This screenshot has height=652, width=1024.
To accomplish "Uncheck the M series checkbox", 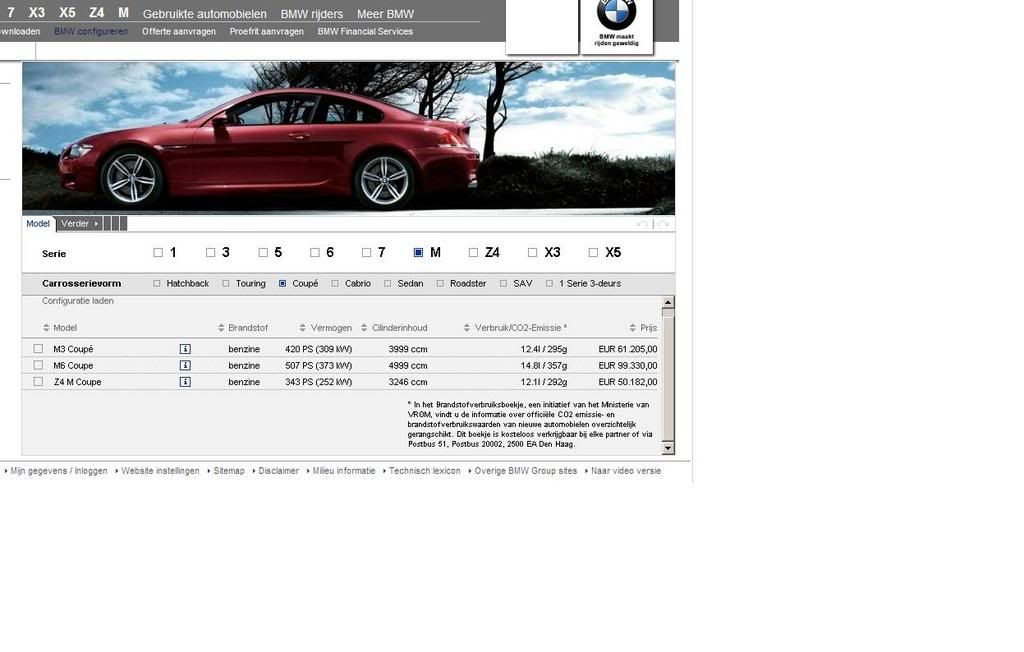I will (419, 252).
